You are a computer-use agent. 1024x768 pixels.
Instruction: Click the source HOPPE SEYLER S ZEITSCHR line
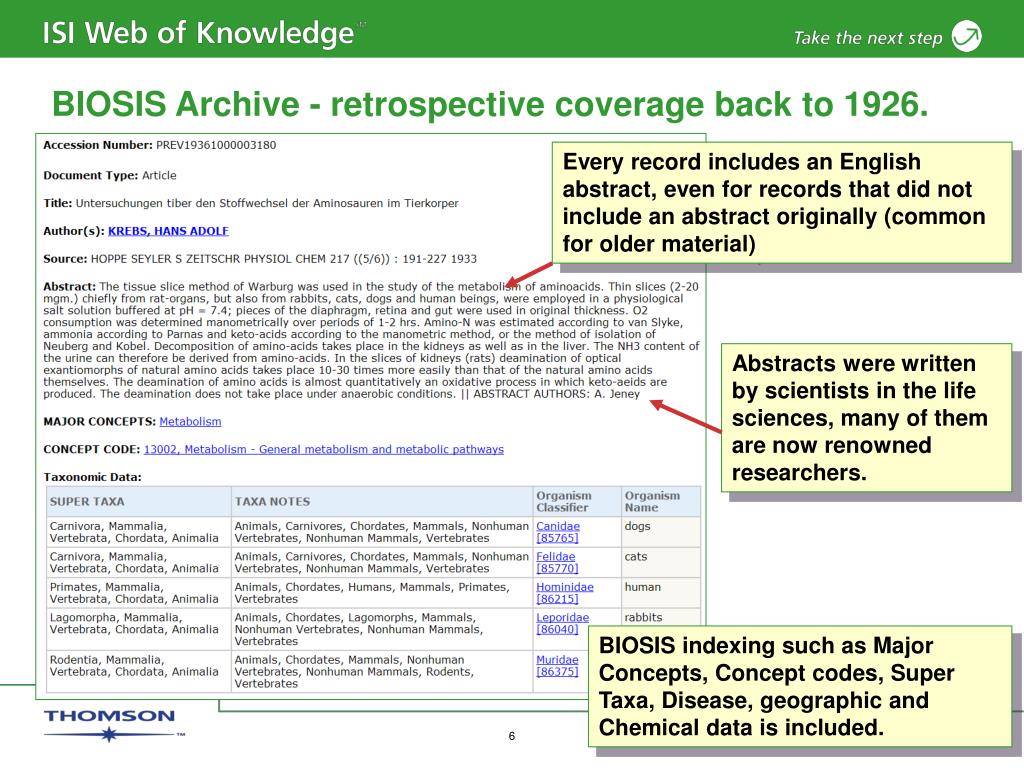click(283, 259)
